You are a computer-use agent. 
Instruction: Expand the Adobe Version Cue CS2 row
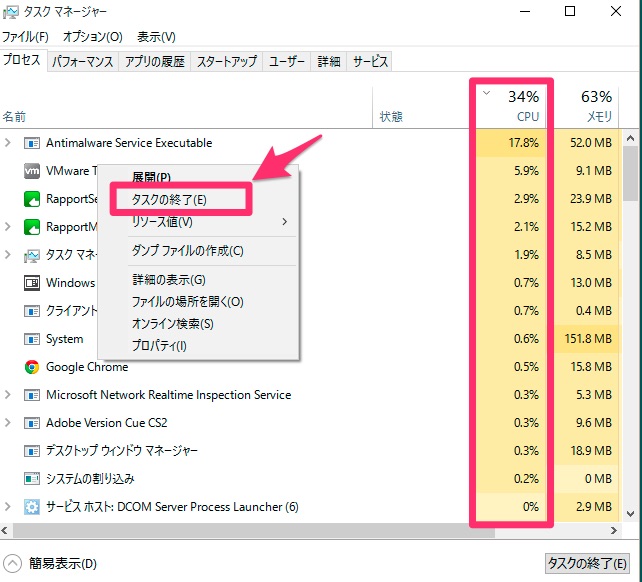click(x=7, y=423)
